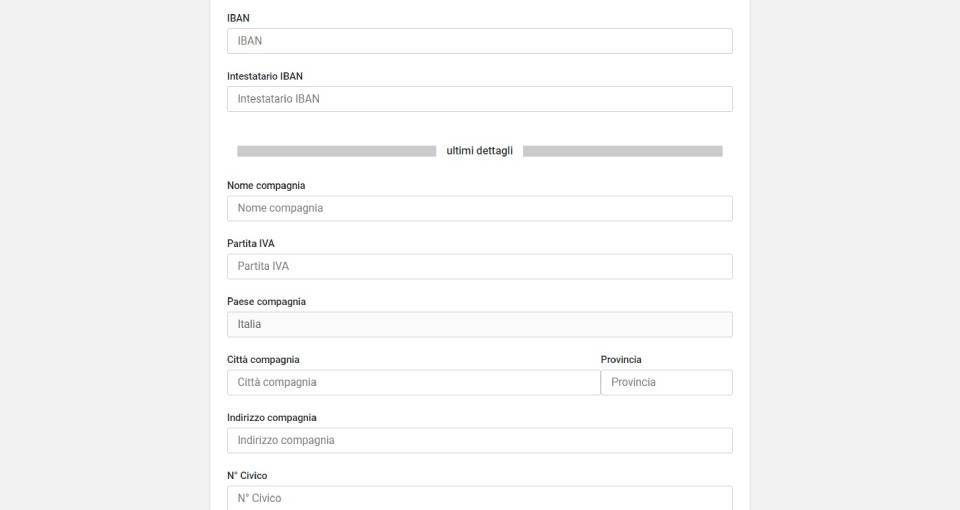
Task: Click the "Paese compagnia" label
Action: 266,301
